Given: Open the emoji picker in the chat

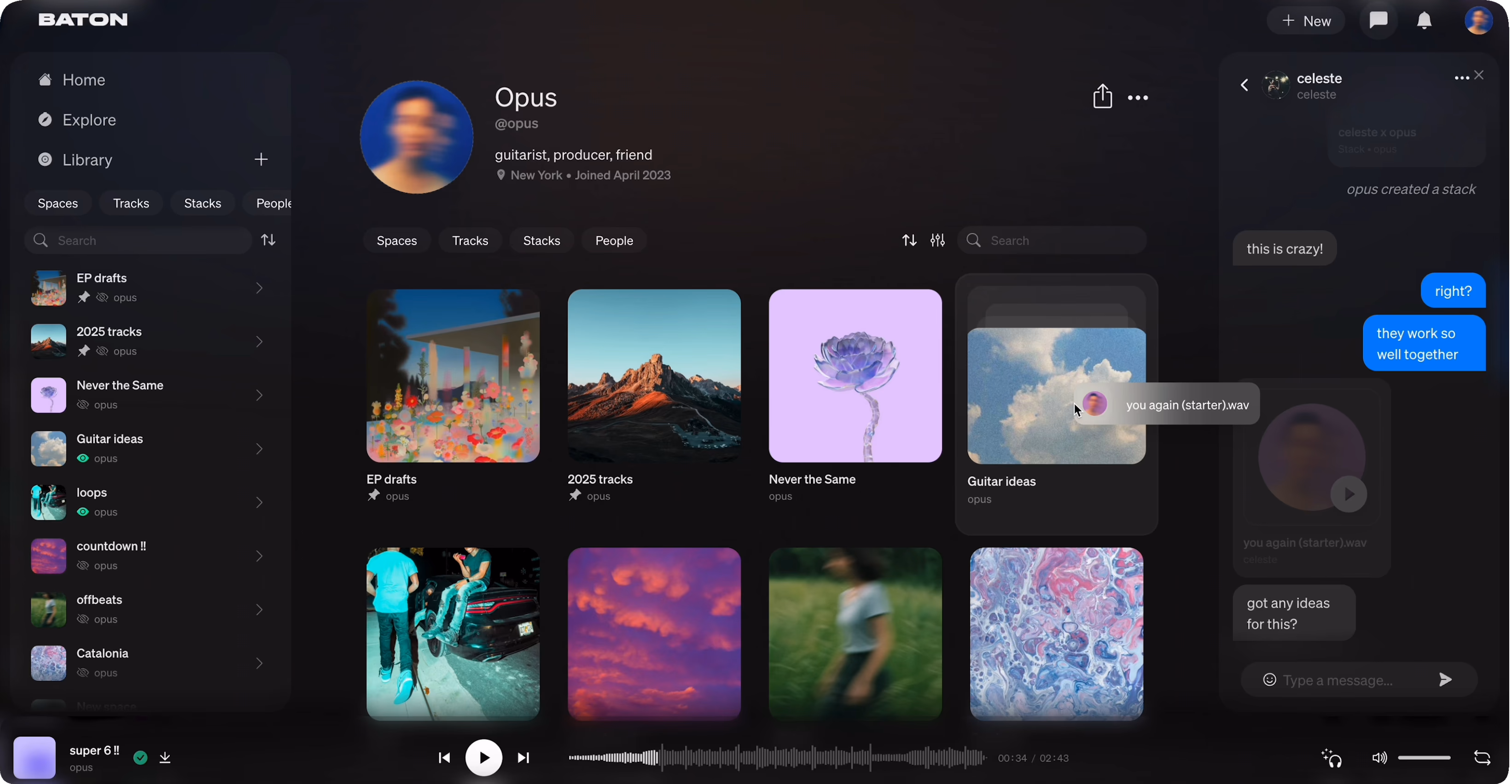Looking at the screenshot, I should point(1269,679).
